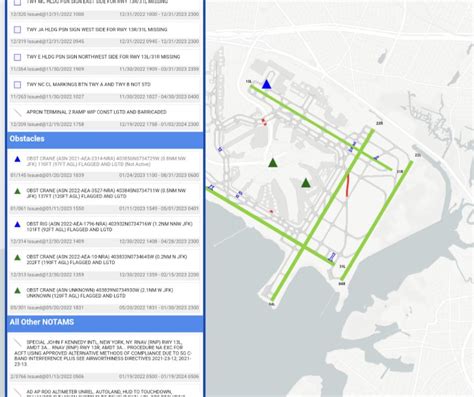Click date row issued 11/30/2022 1027
The width and height of the screenshot is (474, 397).
(105, 97)
